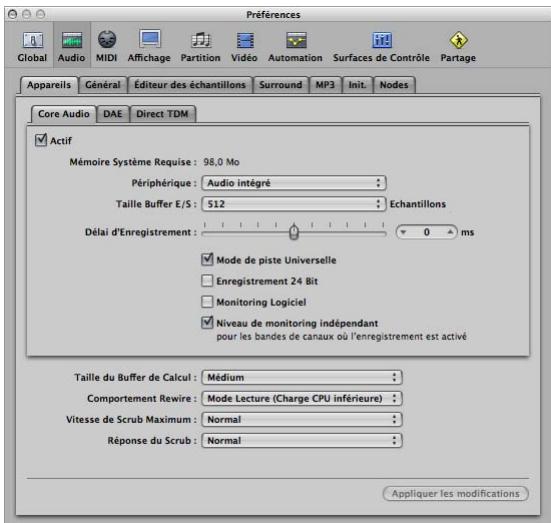Click Appliquer les modifications button

[455, 494]
